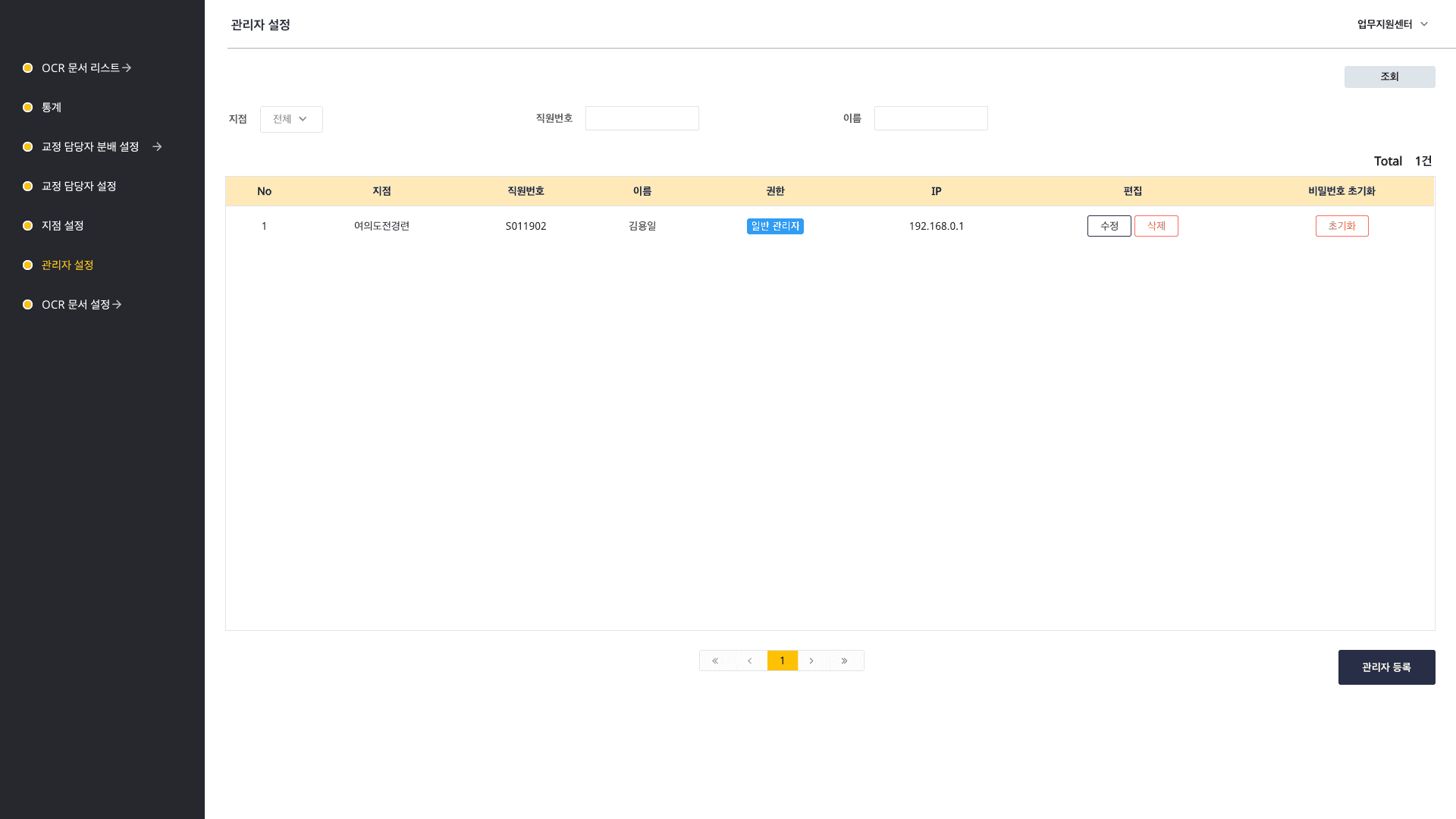Image resolution: width=1456 pixels, height=819 pixels.
Task: Open OCR 문서 설정 menu
Action: [x=76, y=305]
